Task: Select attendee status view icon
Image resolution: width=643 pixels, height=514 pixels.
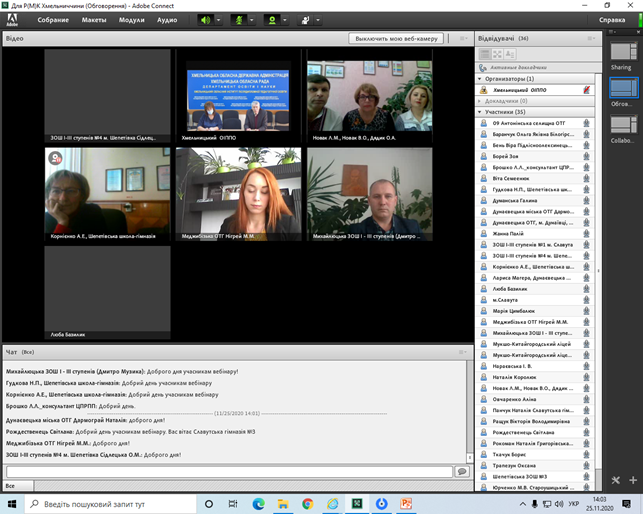Action: tap(510, 54)
